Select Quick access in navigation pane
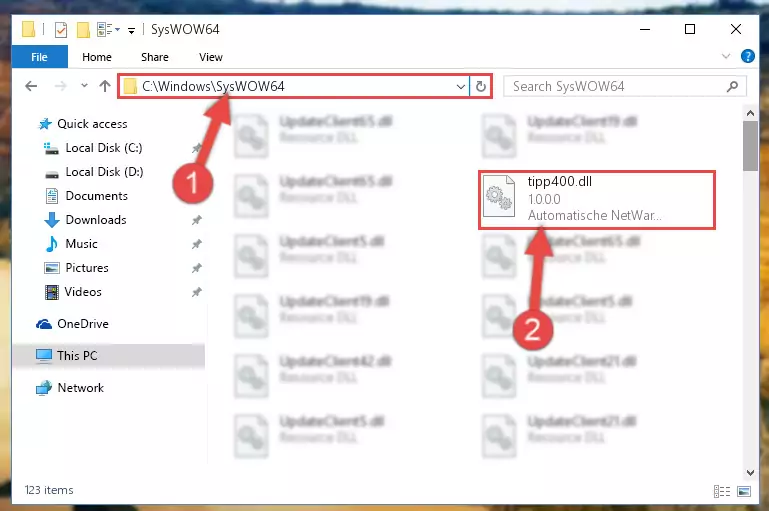 92,124
